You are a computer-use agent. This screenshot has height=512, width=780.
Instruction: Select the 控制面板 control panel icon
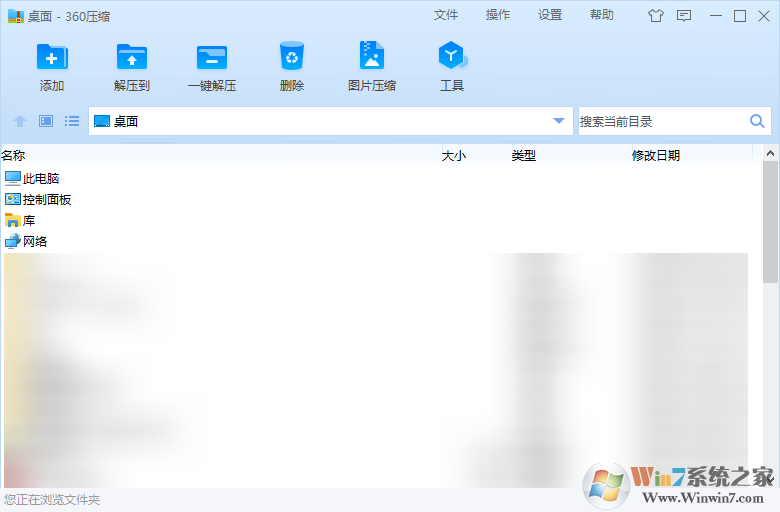click(13, 199)
